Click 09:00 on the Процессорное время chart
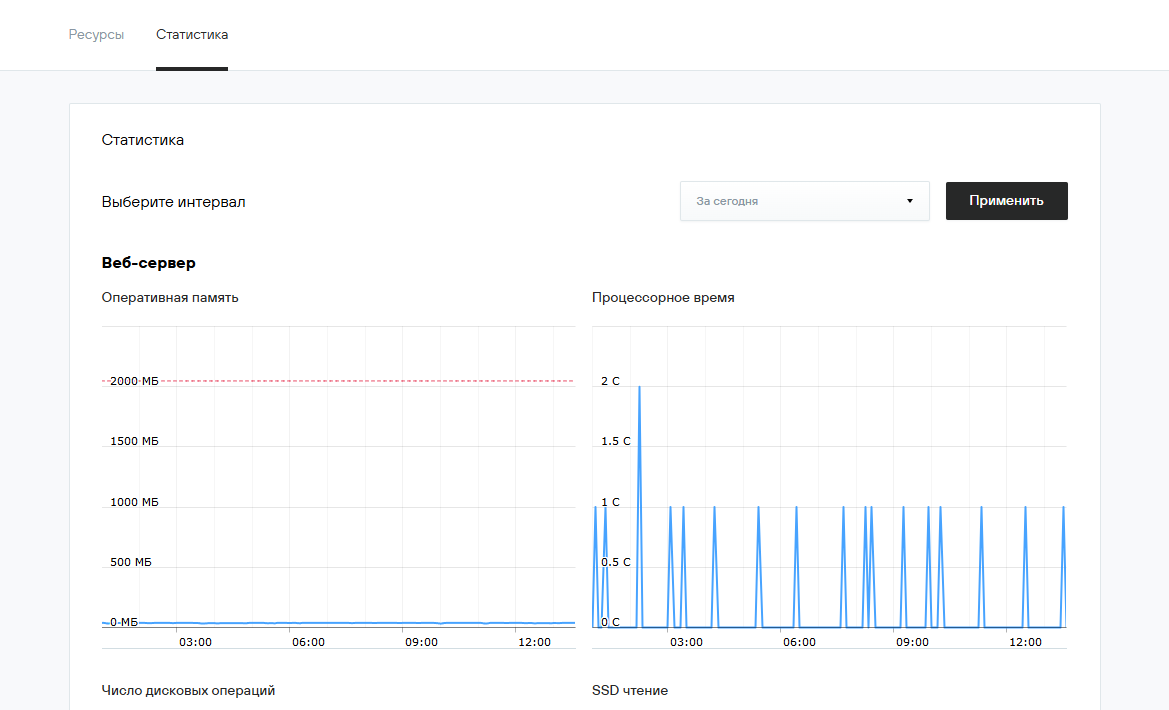The width and height of the screenshot is (1169, 710). coord(911,642)
